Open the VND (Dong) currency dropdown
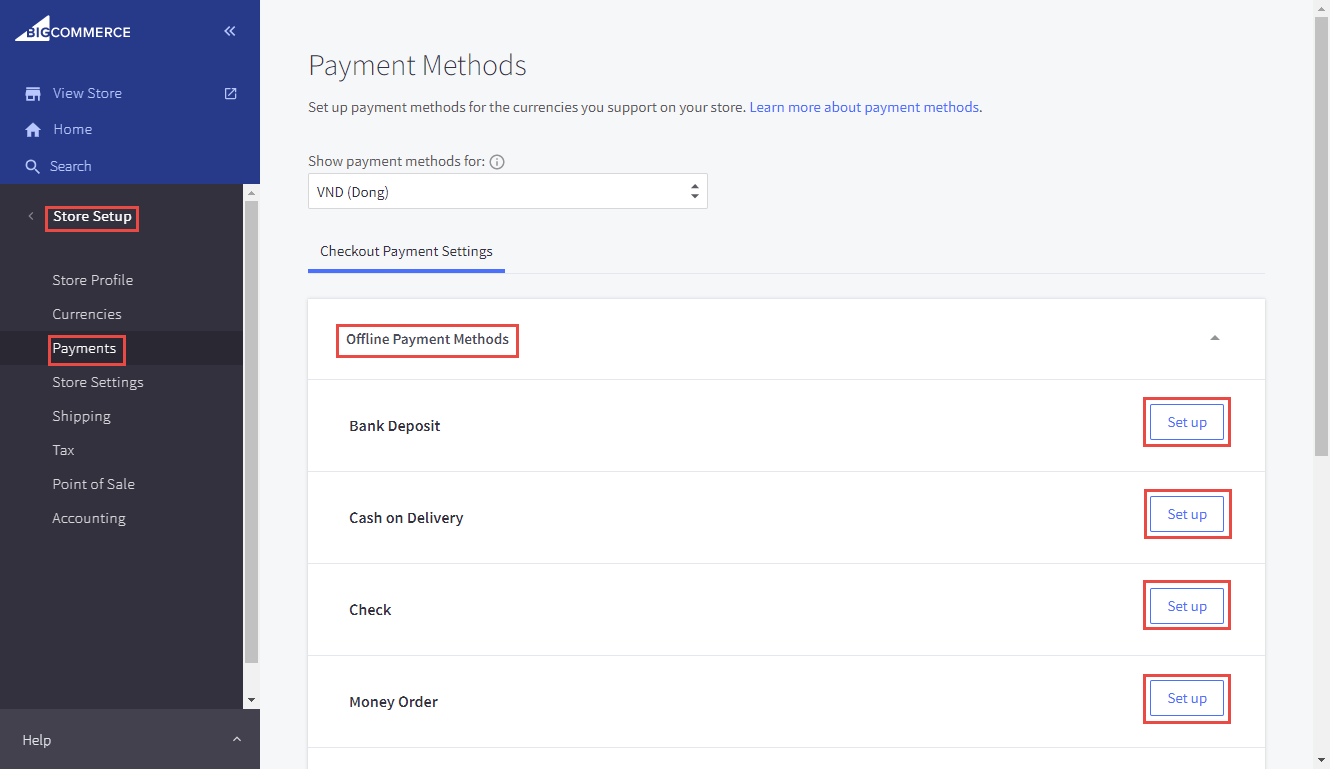This screenshot has height=769, width=1330. (x=507, y=192)
